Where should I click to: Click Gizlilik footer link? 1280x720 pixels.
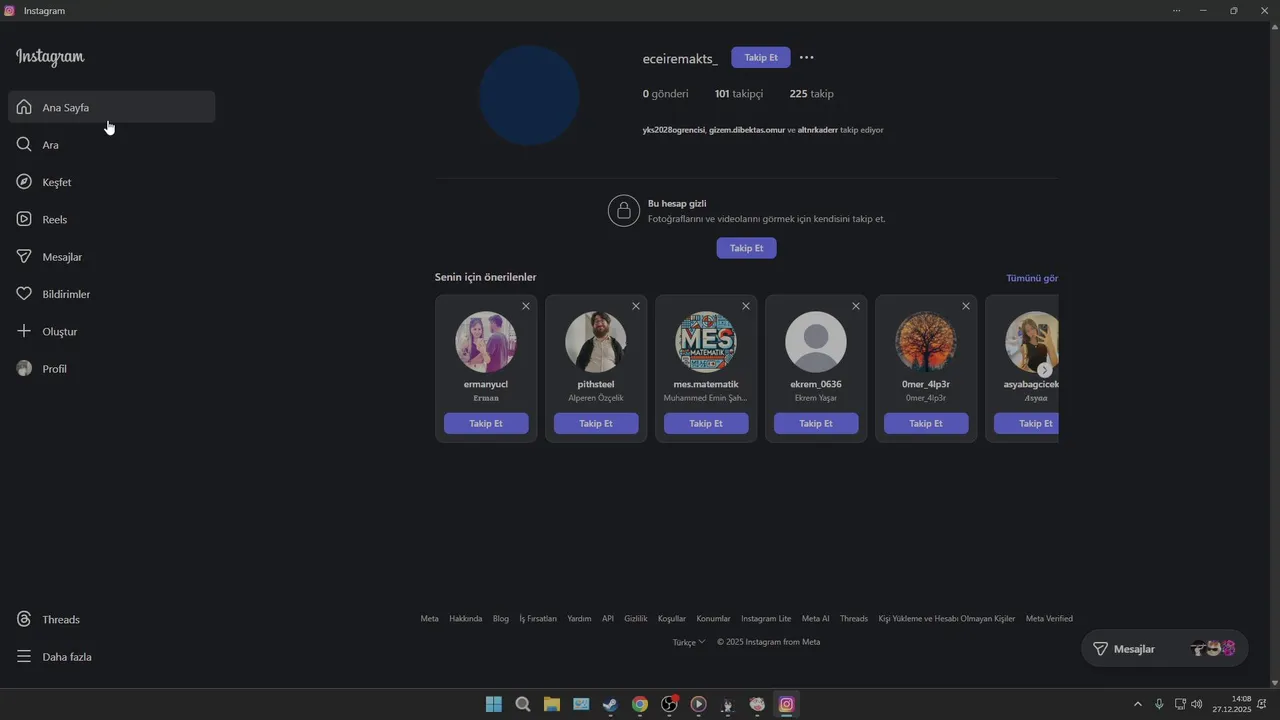click(x=636, y=619)
